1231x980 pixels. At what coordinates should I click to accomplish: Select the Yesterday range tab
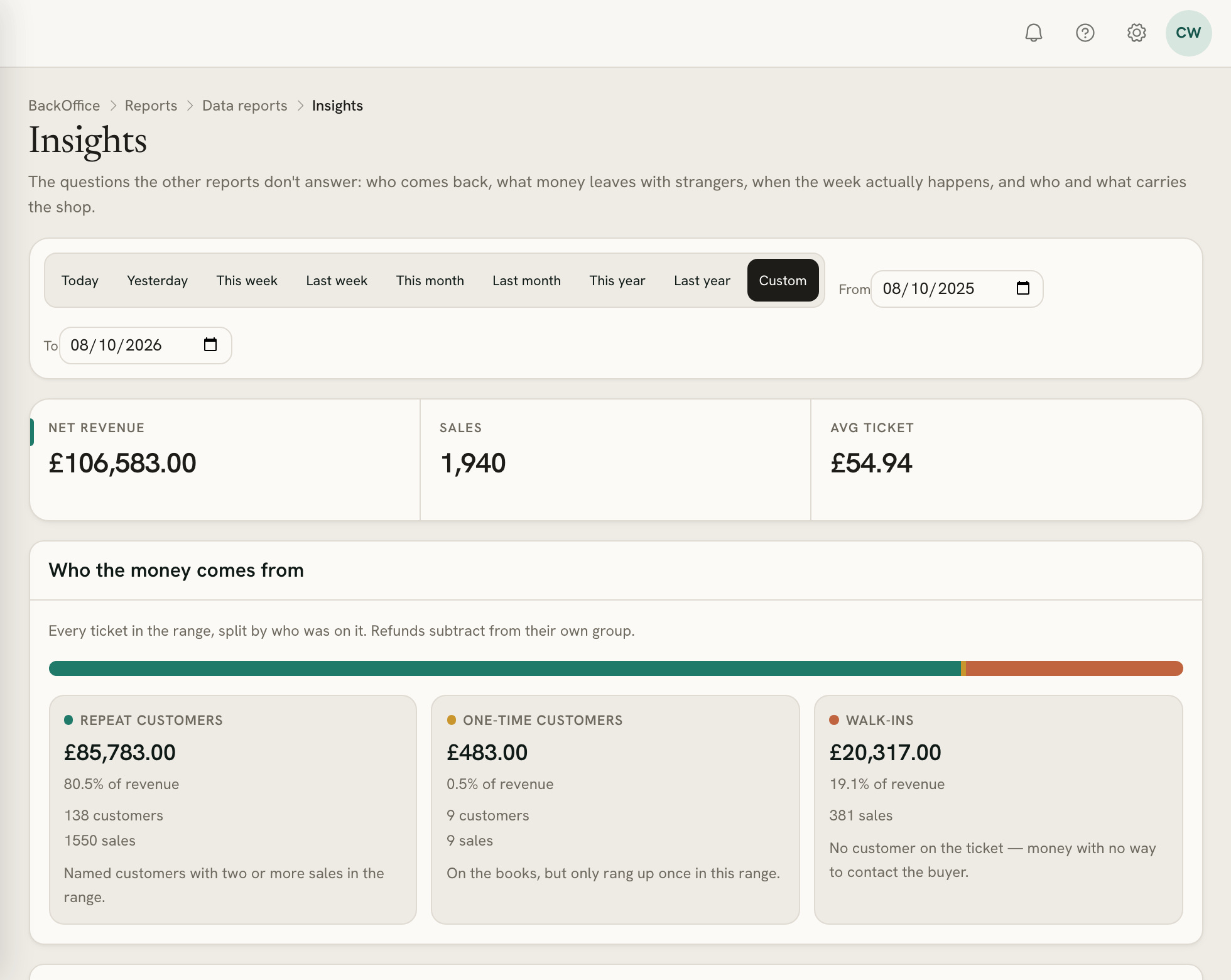[x=157, y=280]
